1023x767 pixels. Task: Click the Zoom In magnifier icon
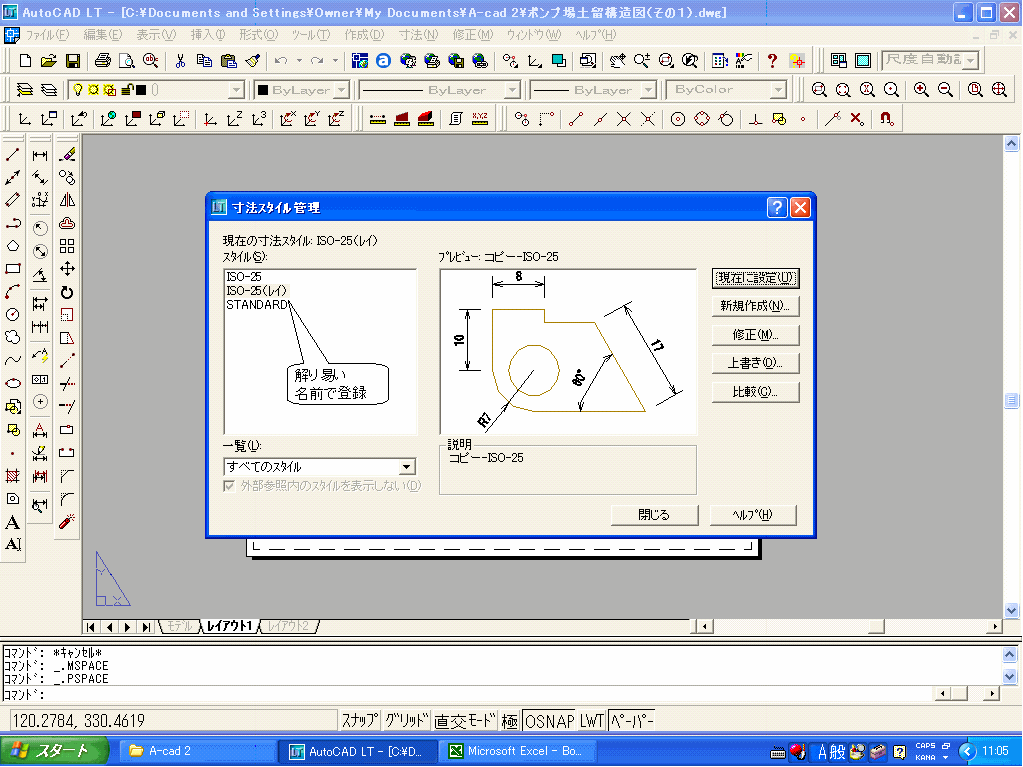pos(921,90)
